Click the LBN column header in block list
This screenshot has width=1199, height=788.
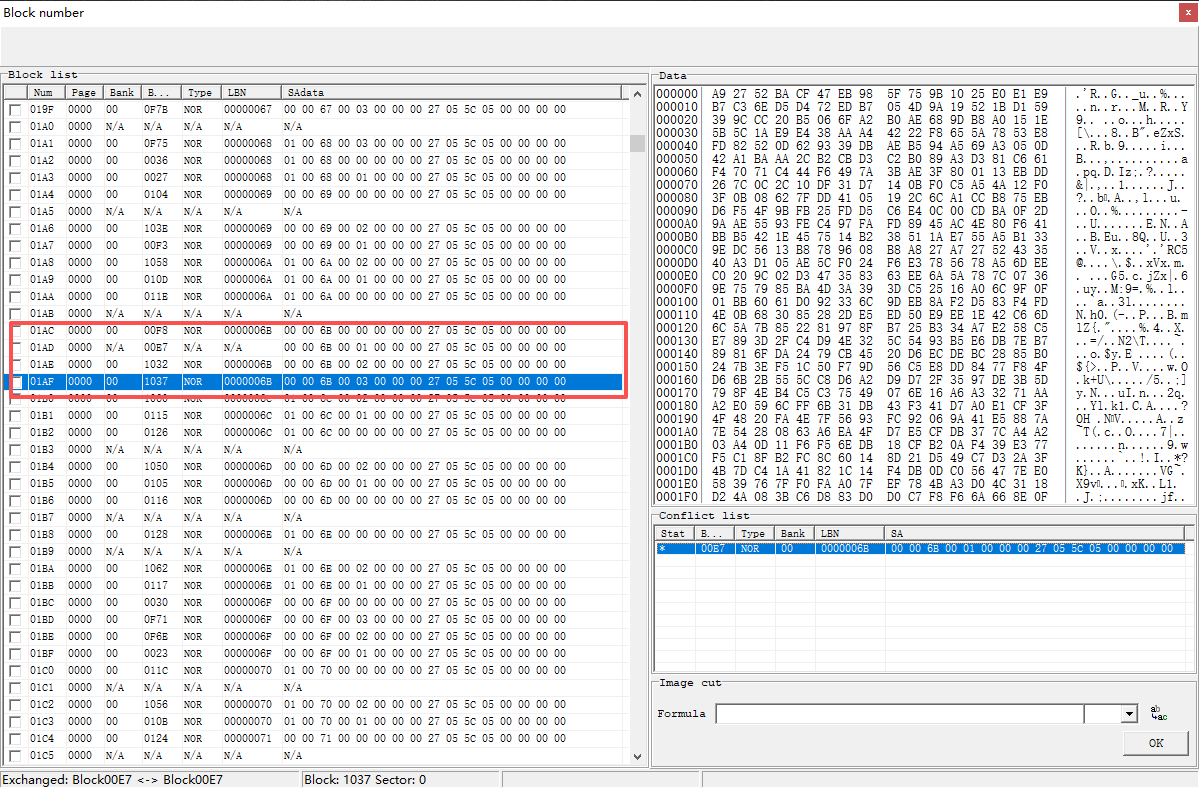pos(251,92)
